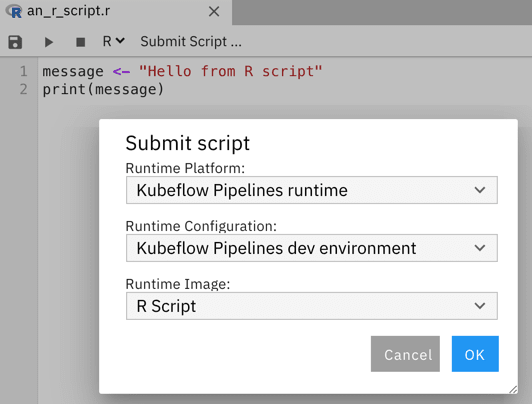Open the R kernel selector dropdown
The width and height of the screenshot is (532, 404).
tap(114, 41)
